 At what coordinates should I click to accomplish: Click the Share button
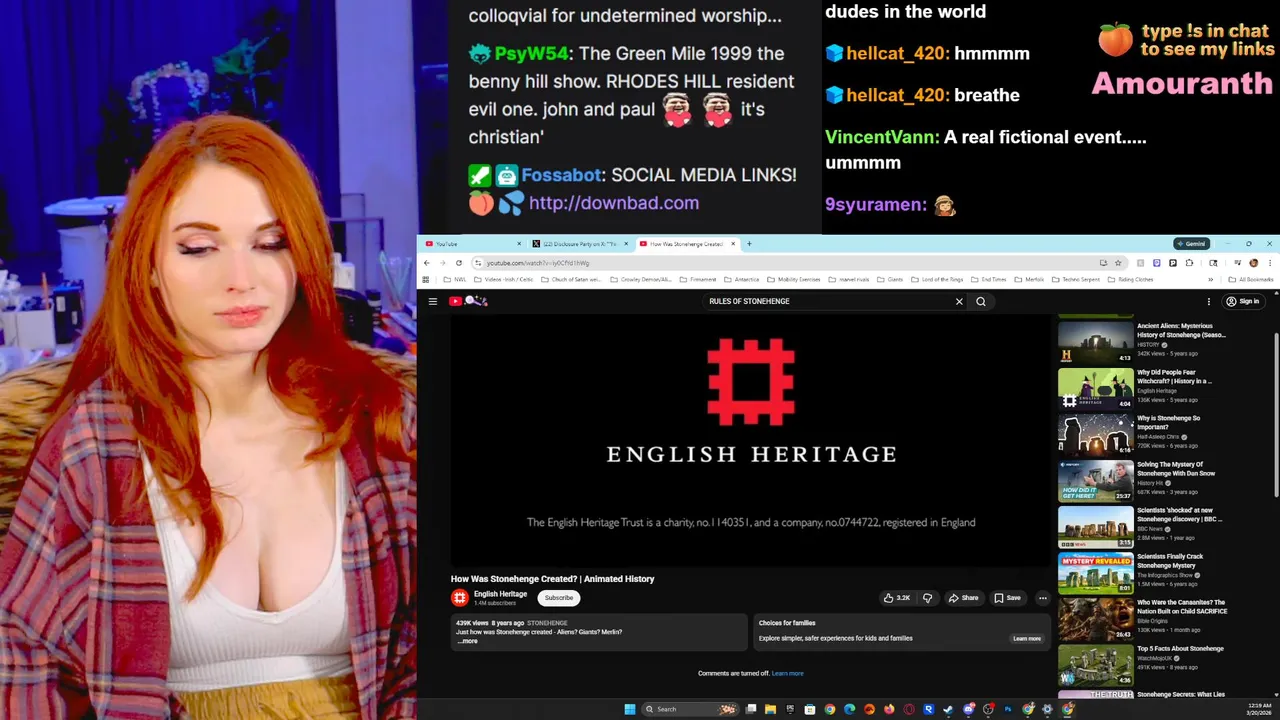pos(964,598)
